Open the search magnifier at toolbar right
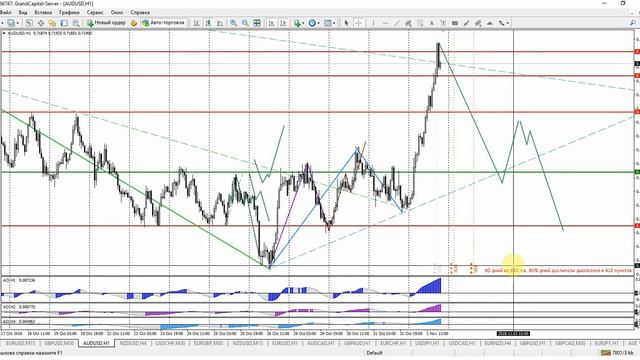640x360 pixels. coord(633,23)
